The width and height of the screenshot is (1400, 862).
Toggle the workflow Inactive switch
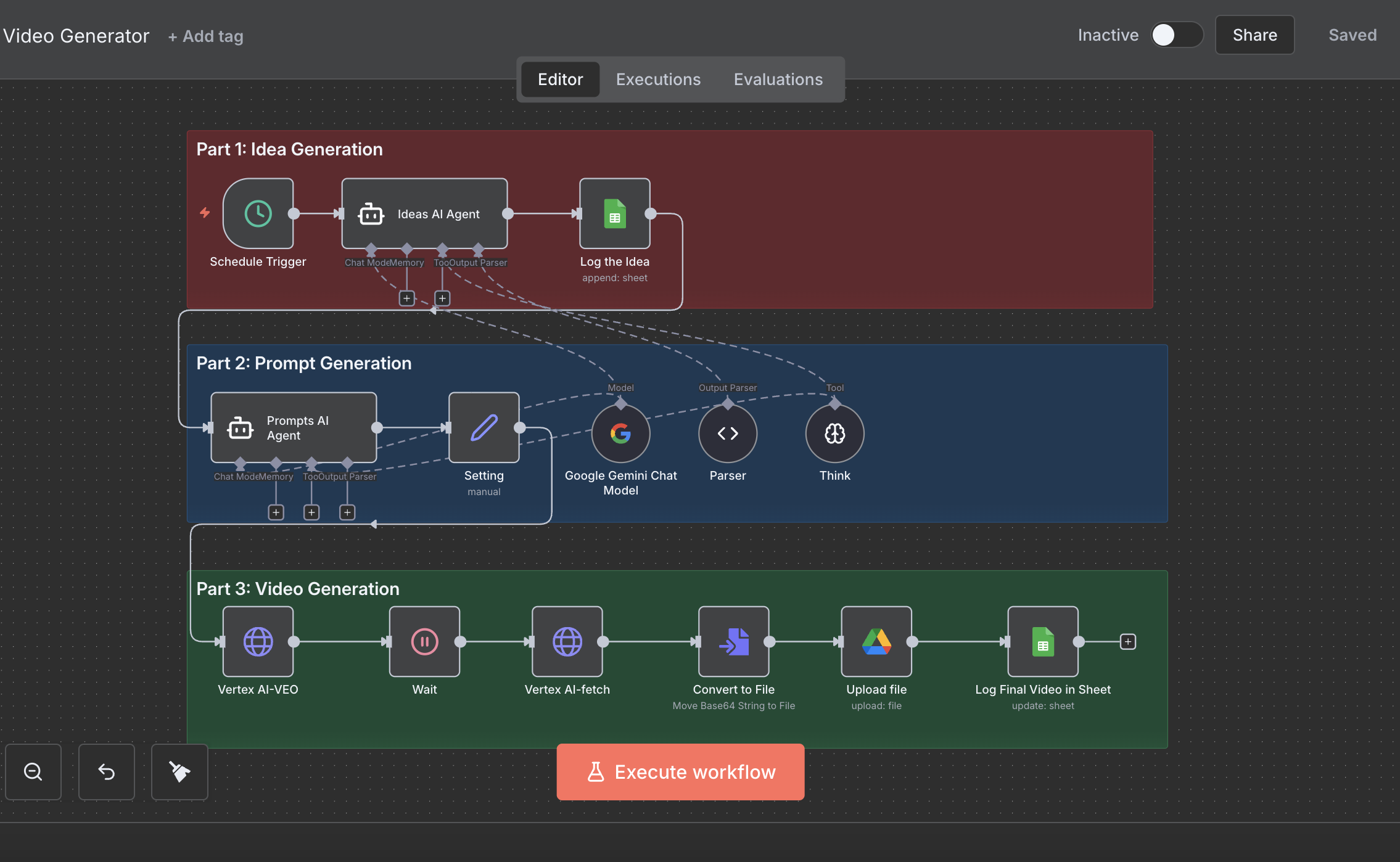coord(1177,35)
